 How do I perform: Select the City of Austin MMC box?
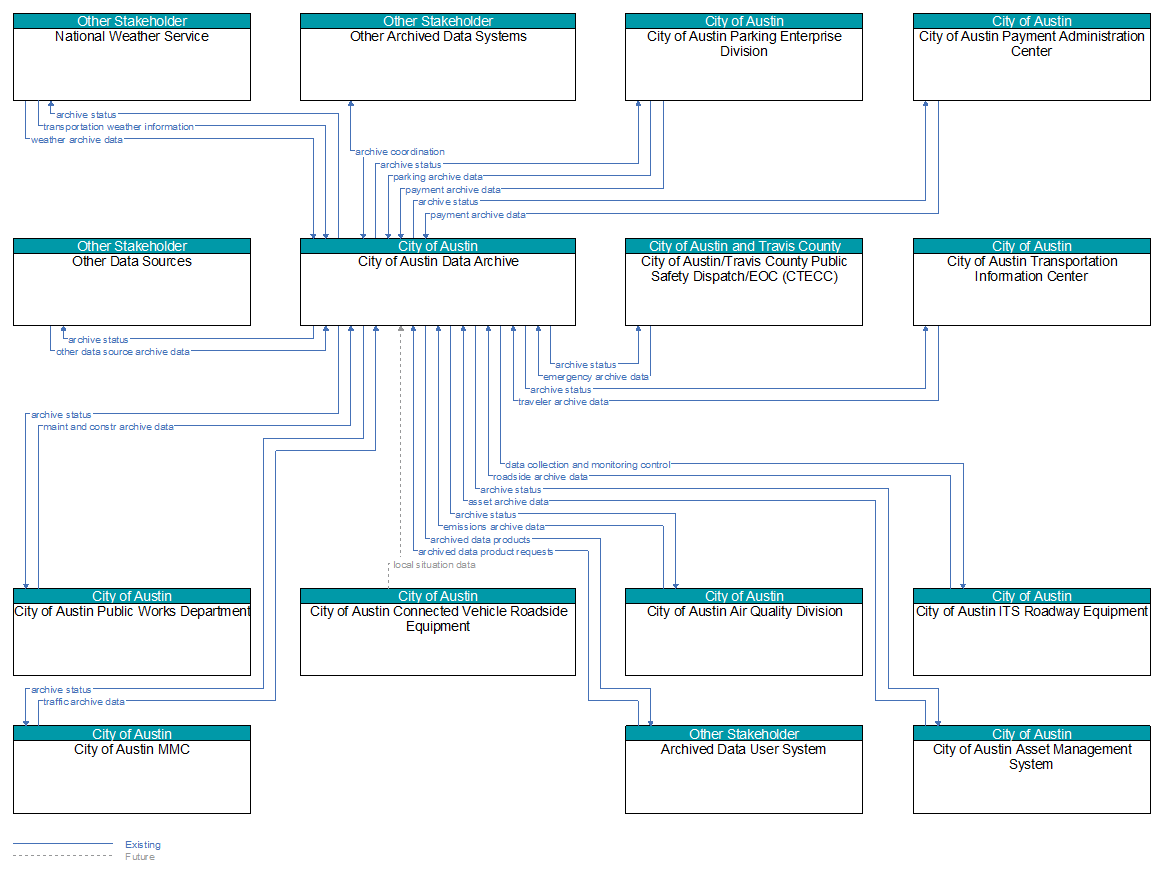pos(132,770)
